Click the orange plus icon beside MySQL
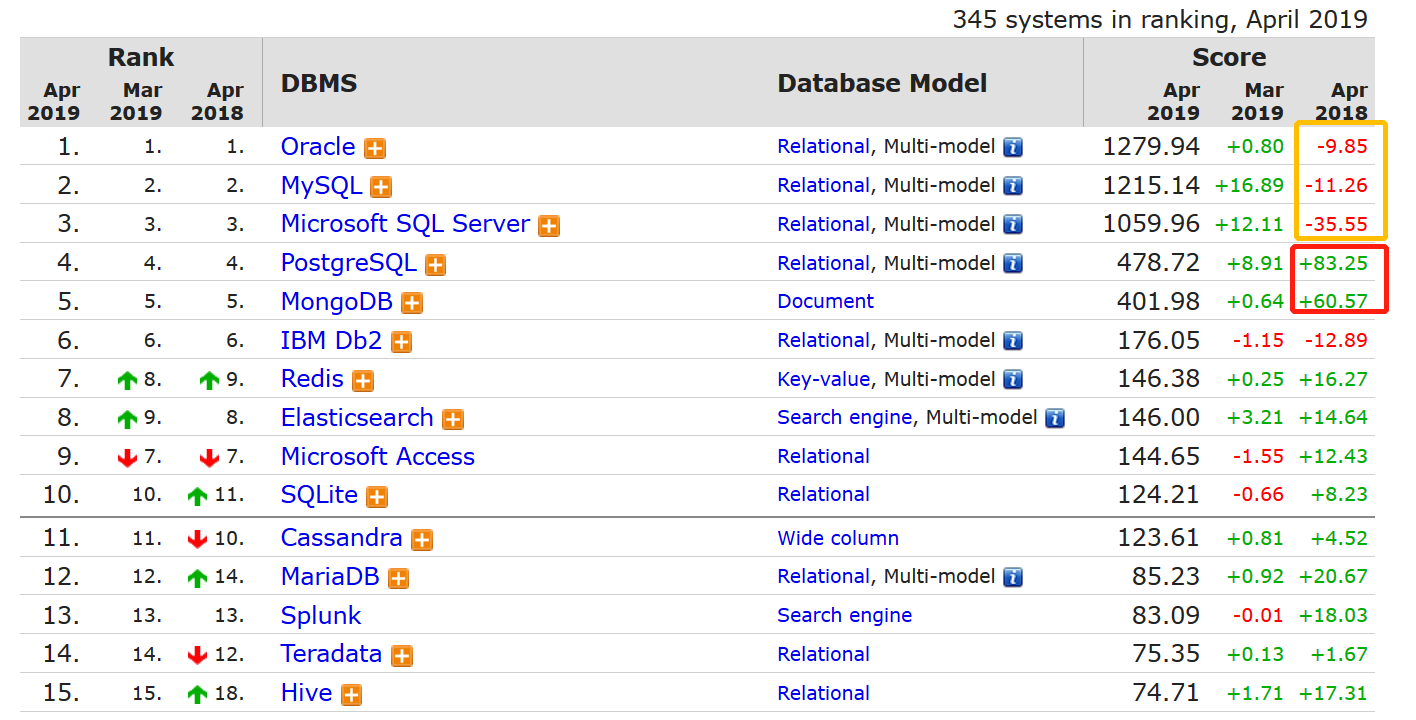The height and width of the screenshot is (720, 1416). 381,187
